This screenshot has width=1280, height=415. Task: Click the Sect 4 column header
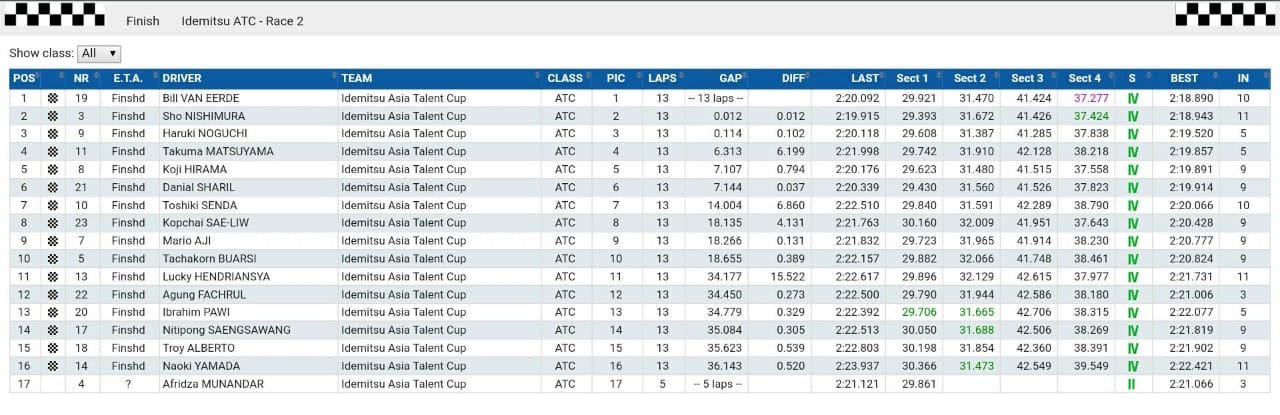click(1085, 78)
